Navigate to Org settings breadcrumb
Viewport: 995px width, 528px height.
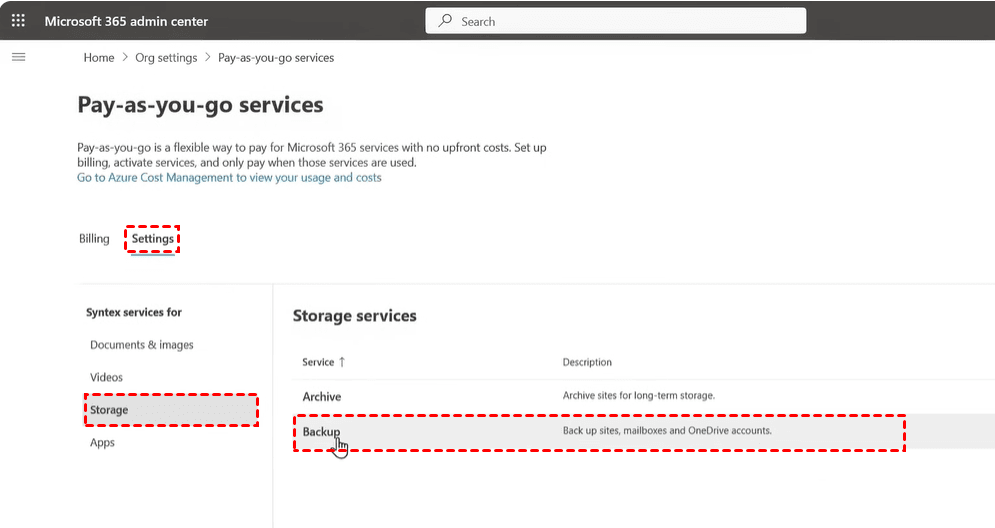point(166,58)
